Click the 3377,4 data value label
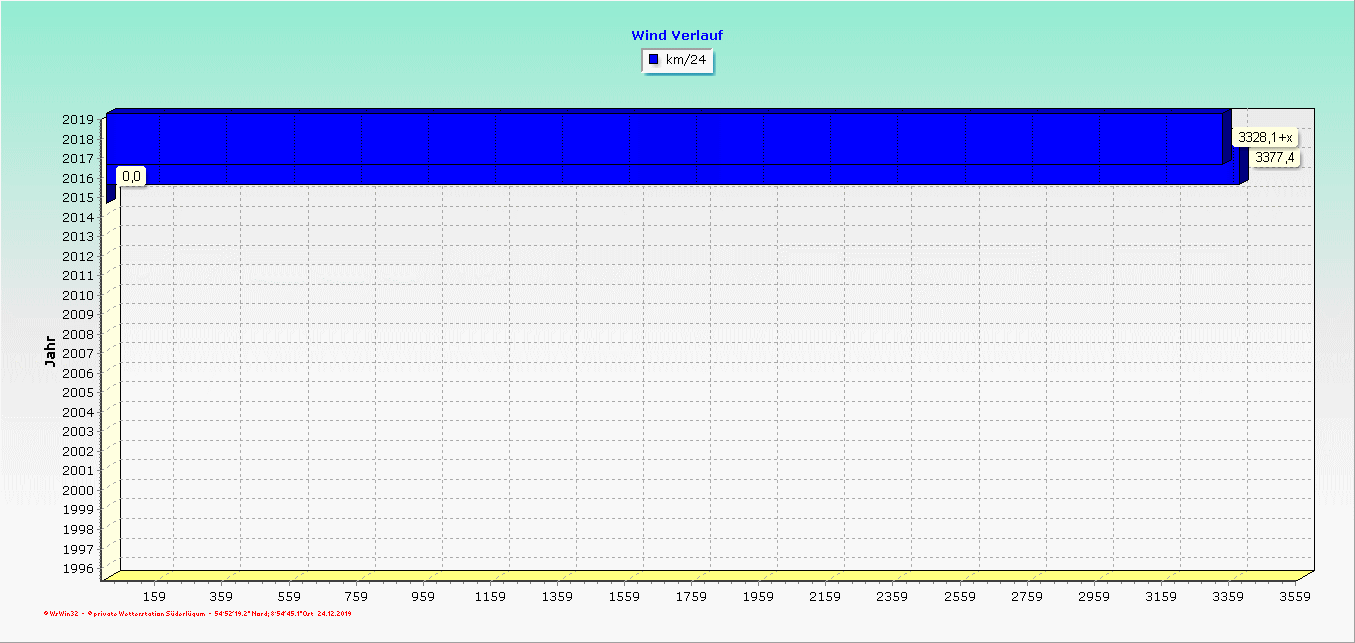1355x643 pixels. (1275, 158)
